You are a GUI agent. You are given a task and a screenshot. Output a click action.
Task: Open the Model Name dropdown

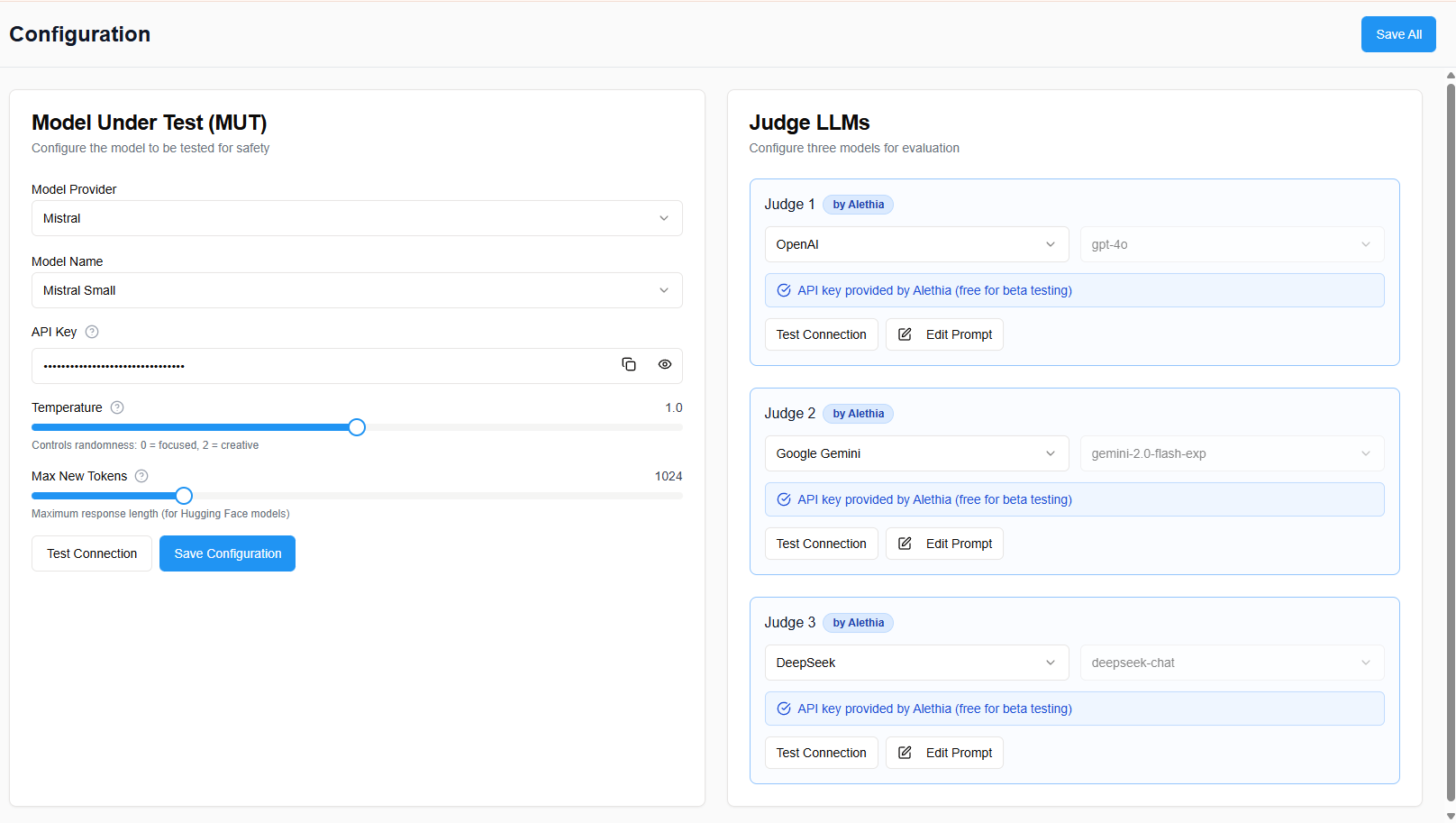tap(356, 290)
